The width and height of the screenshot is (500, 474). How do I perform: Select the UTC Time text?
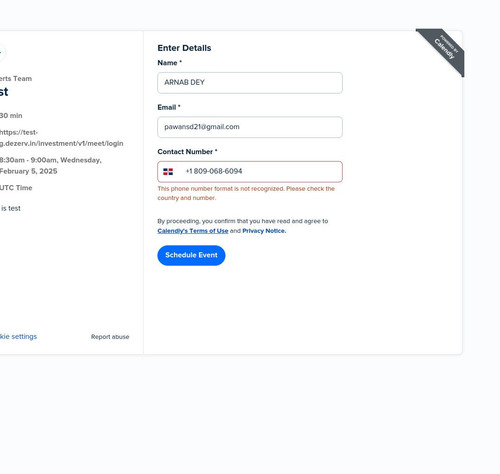[16, 188]
